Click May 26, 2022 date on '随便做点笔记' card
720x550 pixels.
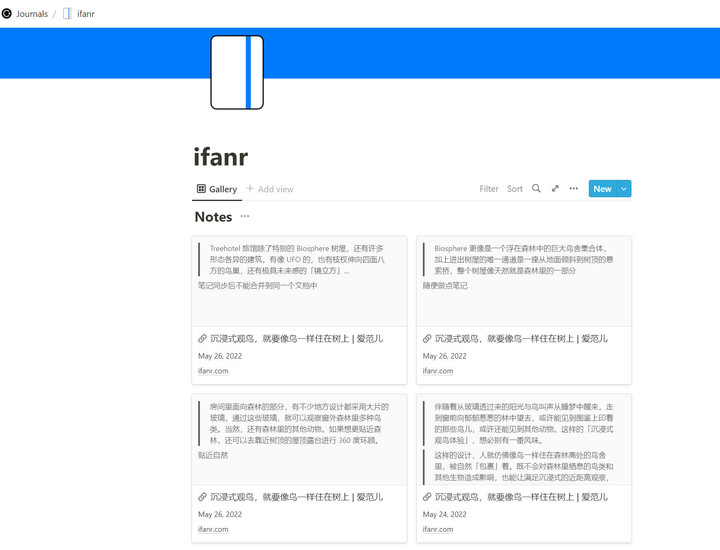444,356
